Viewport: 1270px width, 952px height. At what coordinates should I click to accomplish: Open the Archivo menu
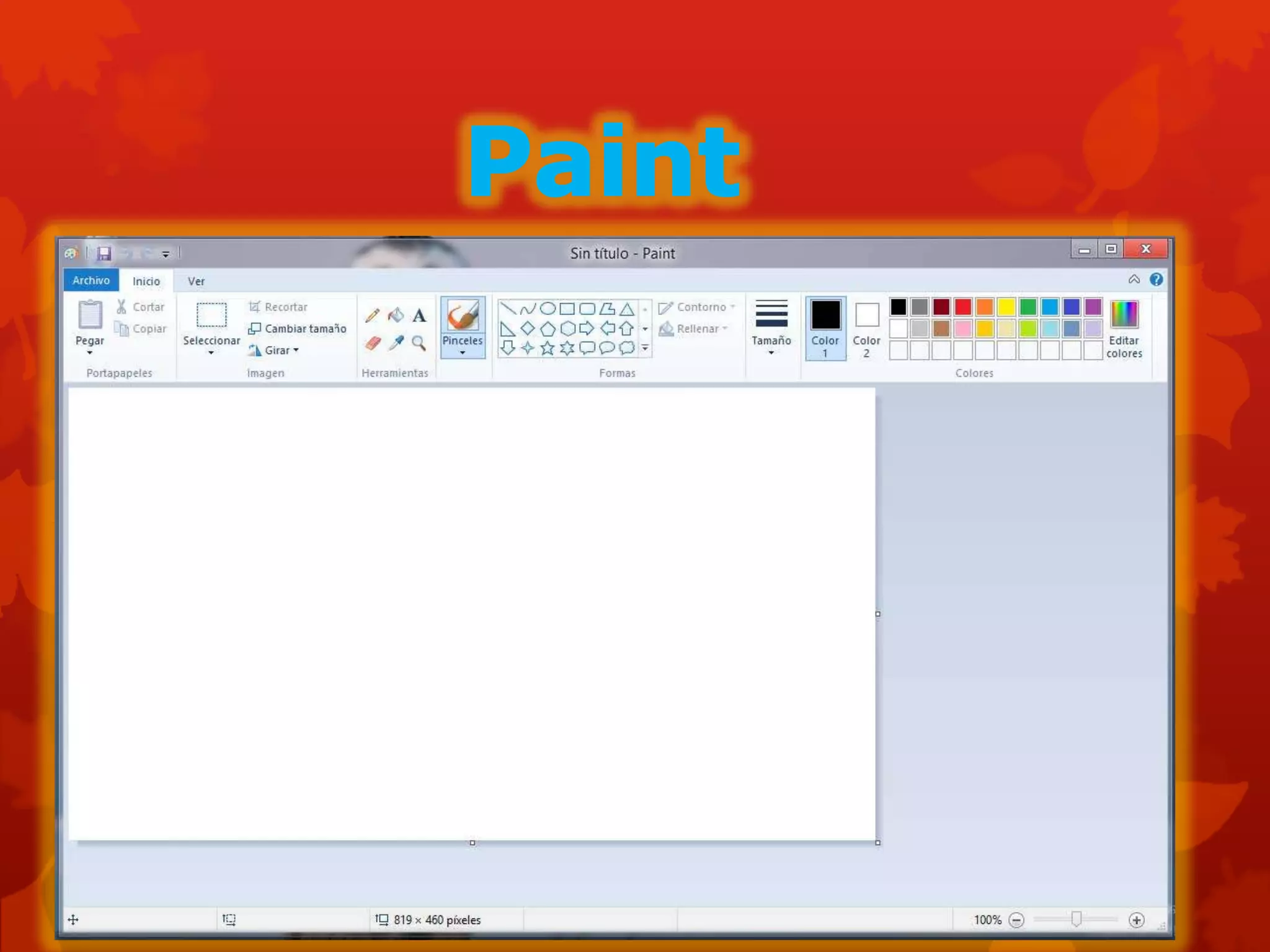coord(91,280)
